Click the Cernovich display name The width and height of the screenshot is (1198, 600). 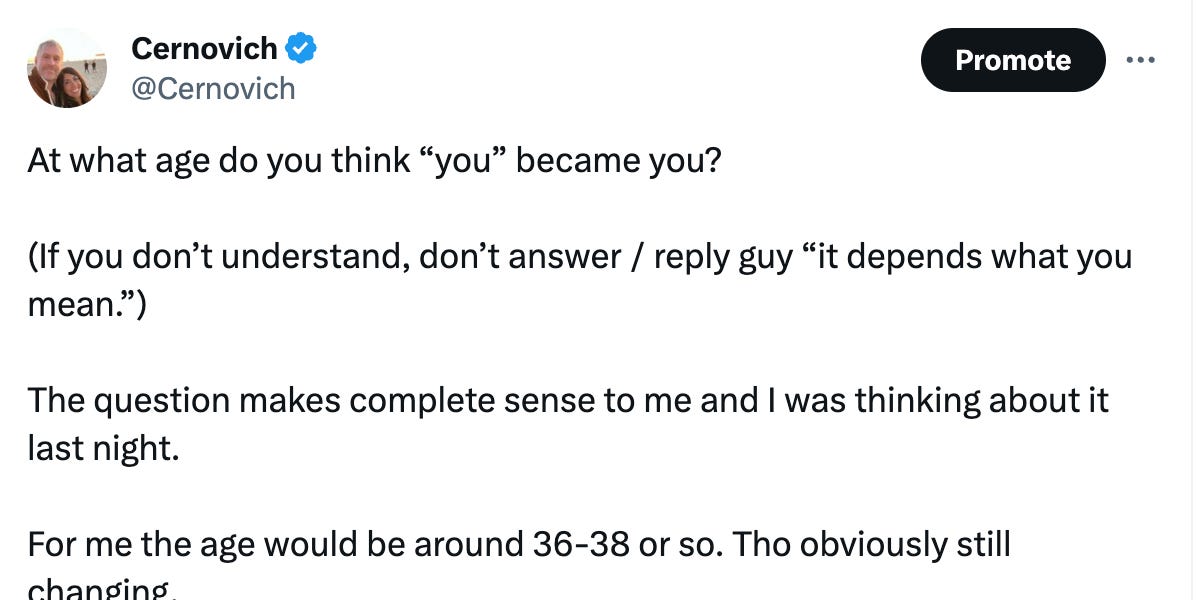coord(204,47)
